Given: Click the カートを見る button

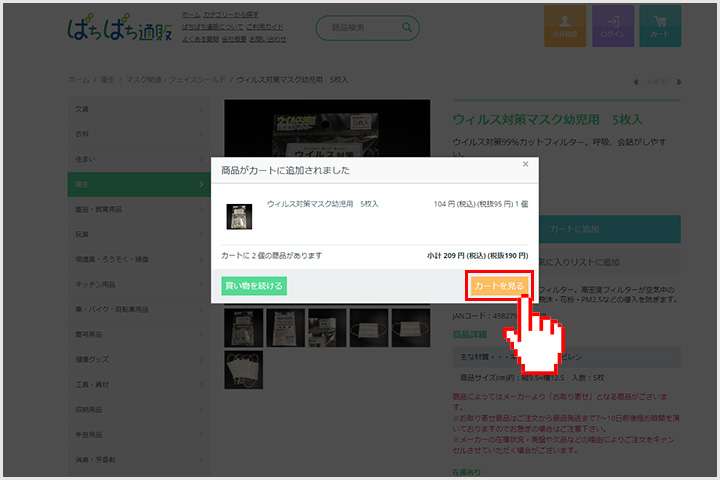Looking at the screenshot, I should click(x=499, y=286).
